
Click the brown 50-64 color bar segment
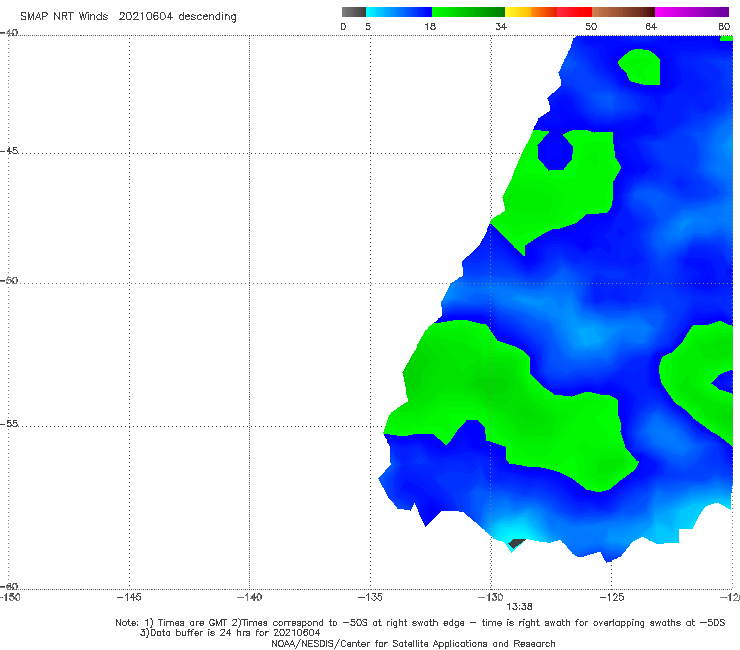point(623,12)
